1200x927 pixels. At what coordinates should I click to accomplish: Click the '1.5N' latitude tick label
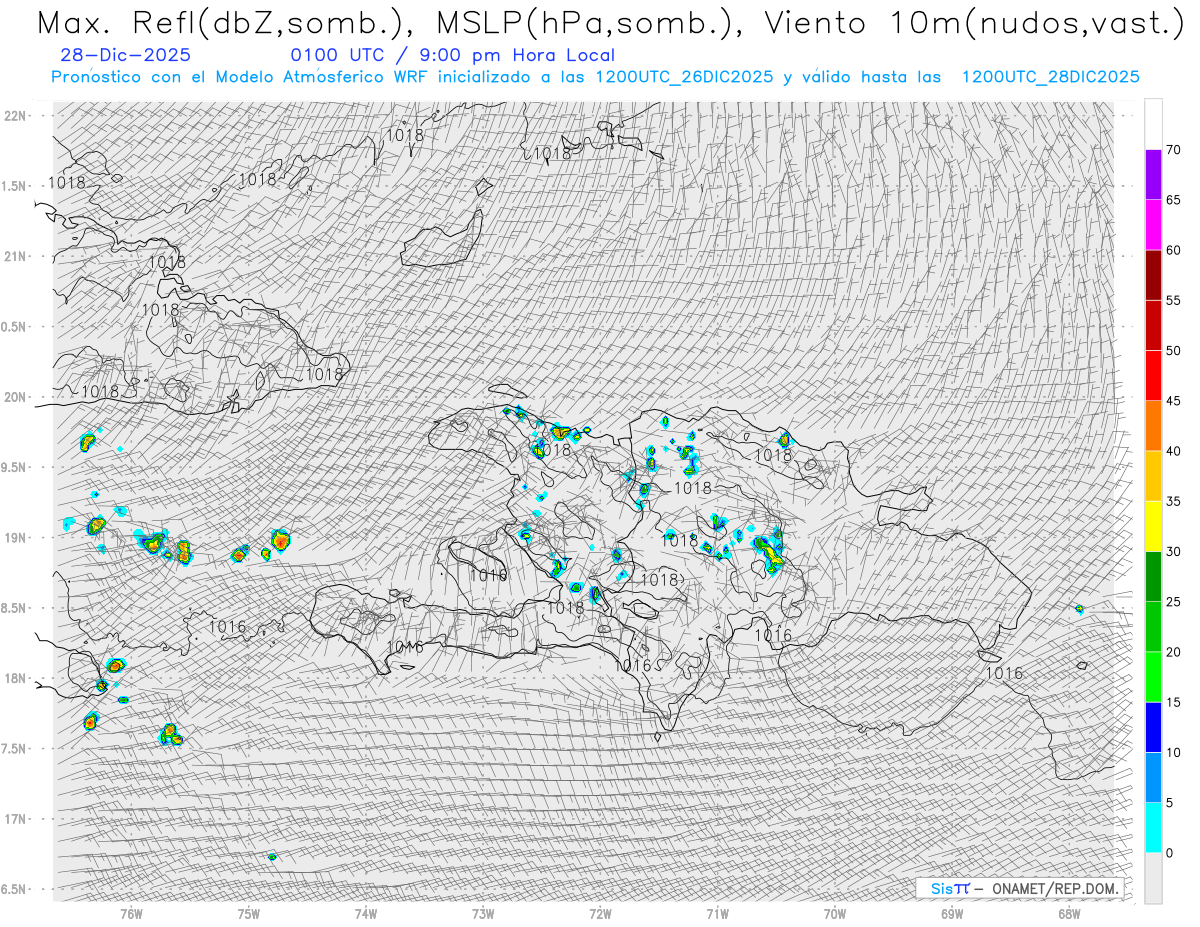(15, 186)
